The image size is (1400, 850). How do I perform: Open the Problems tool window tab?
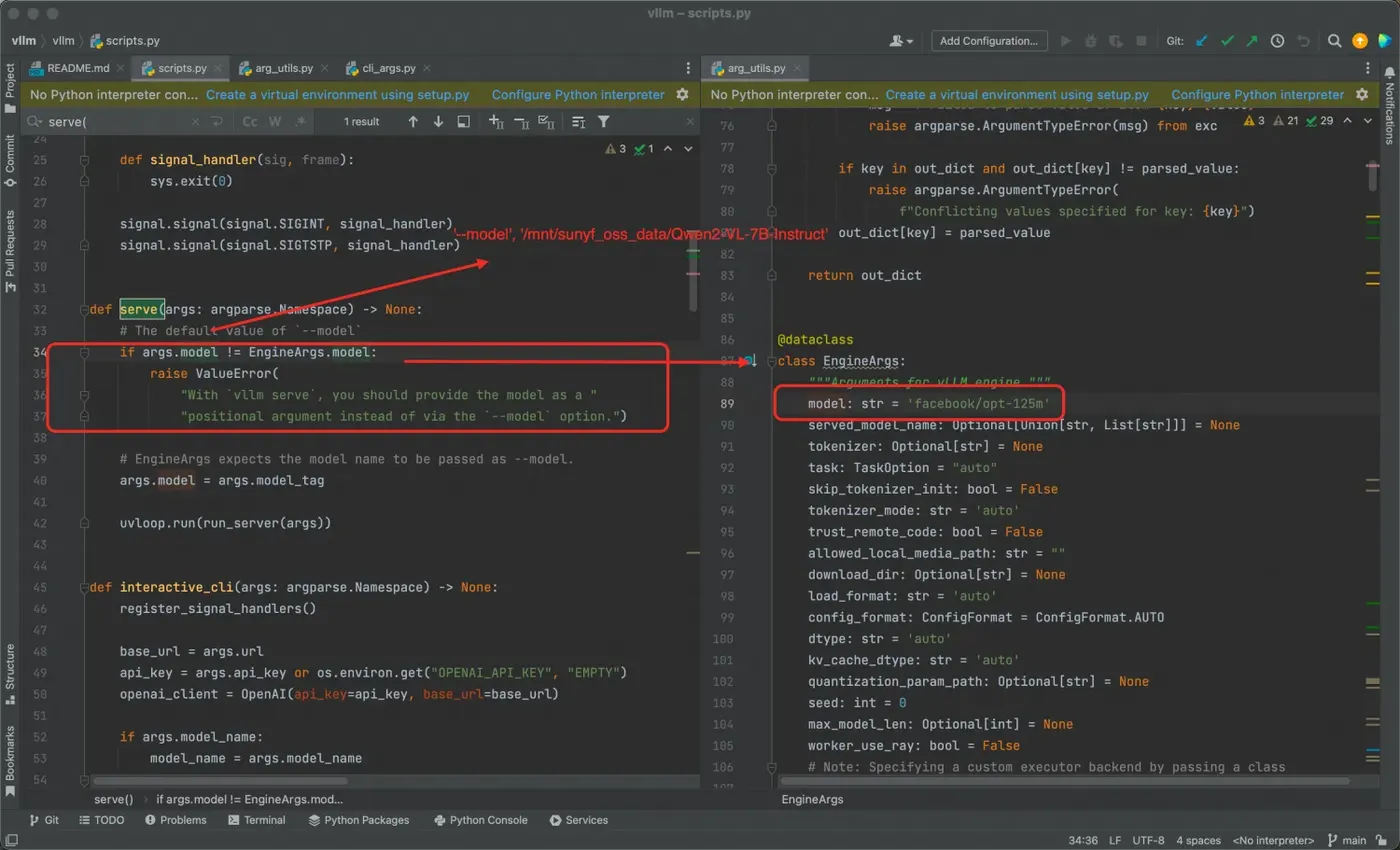[176, 820]
